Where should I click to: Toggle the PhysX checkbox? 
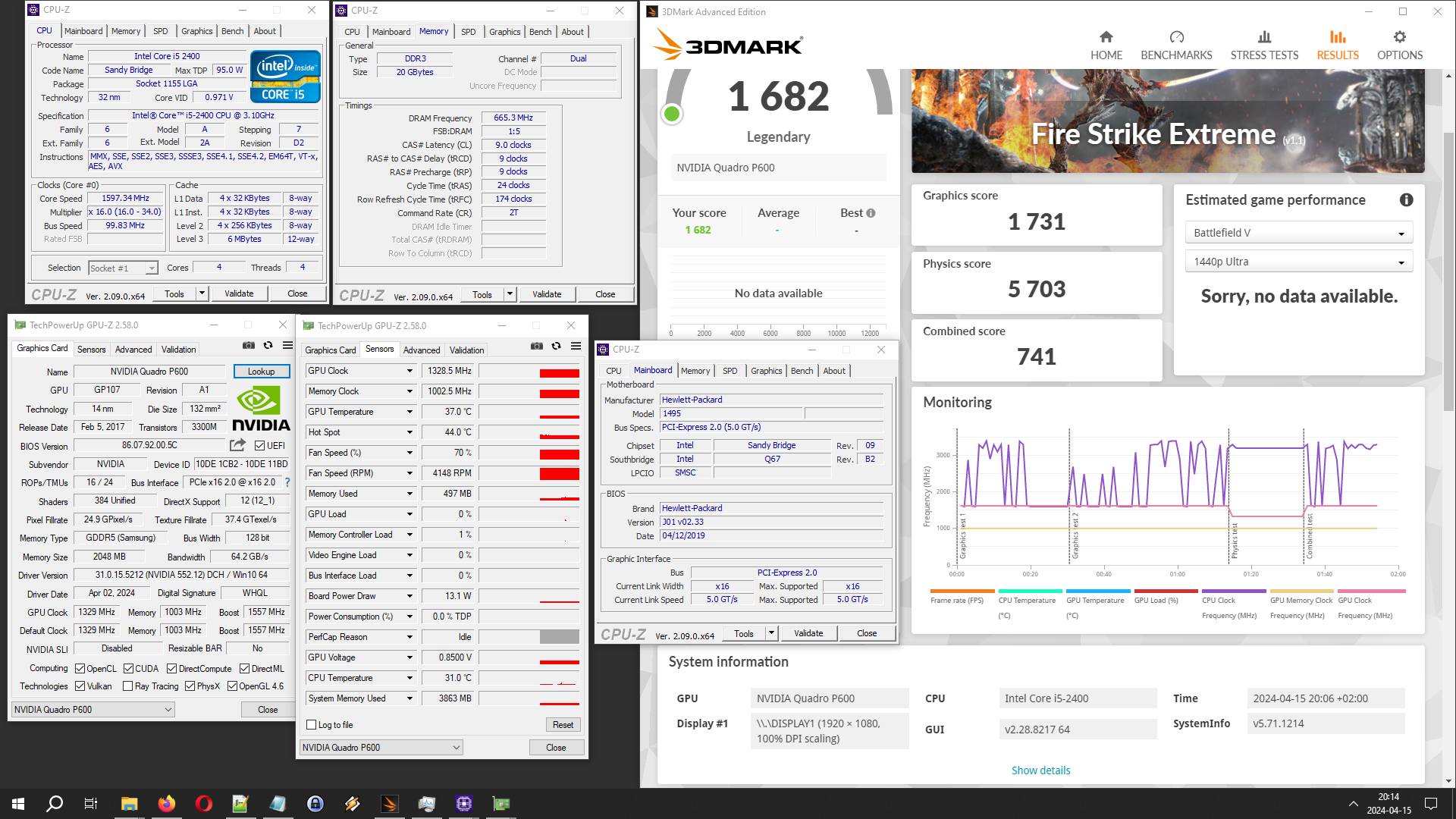tap(190, 686)
